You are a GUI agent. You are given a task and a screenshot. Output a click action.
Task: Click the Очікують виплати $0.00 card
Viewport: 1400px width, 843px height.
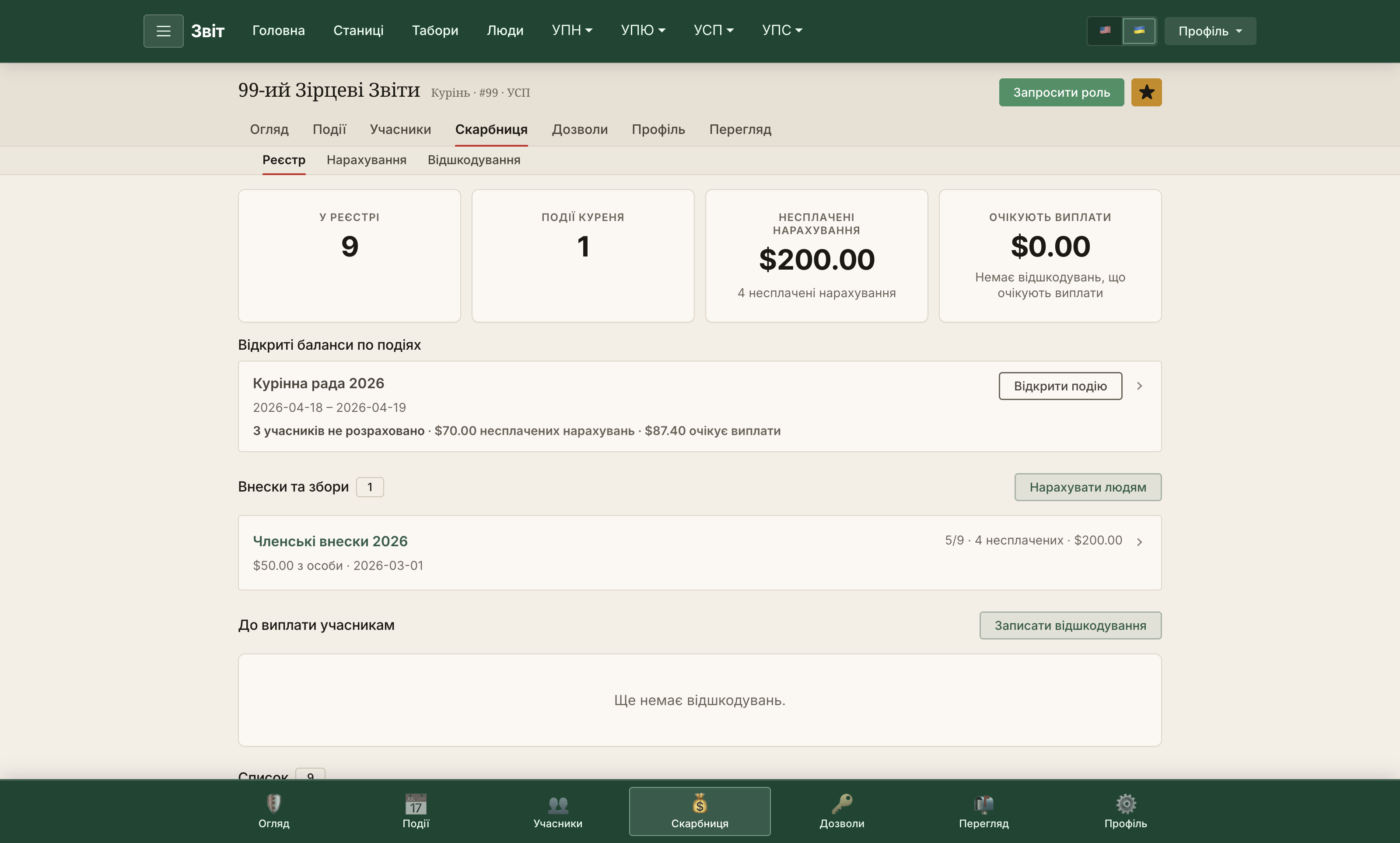[1050, 256]
